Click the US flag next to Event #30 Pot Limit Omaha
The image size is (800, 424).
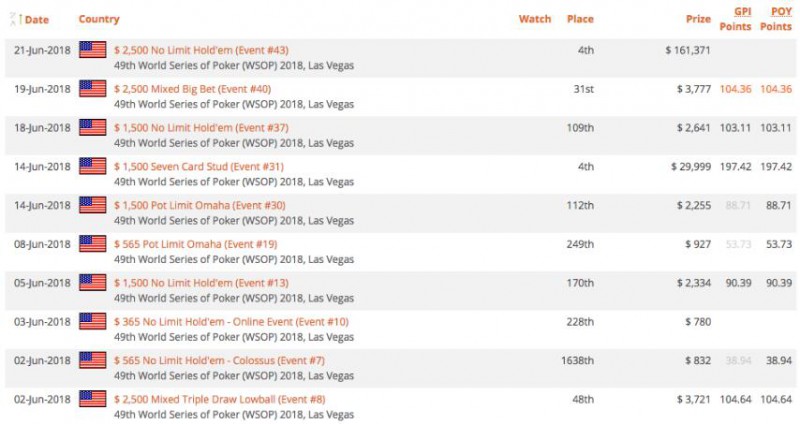pyautogui.click(x=93, y=205)
